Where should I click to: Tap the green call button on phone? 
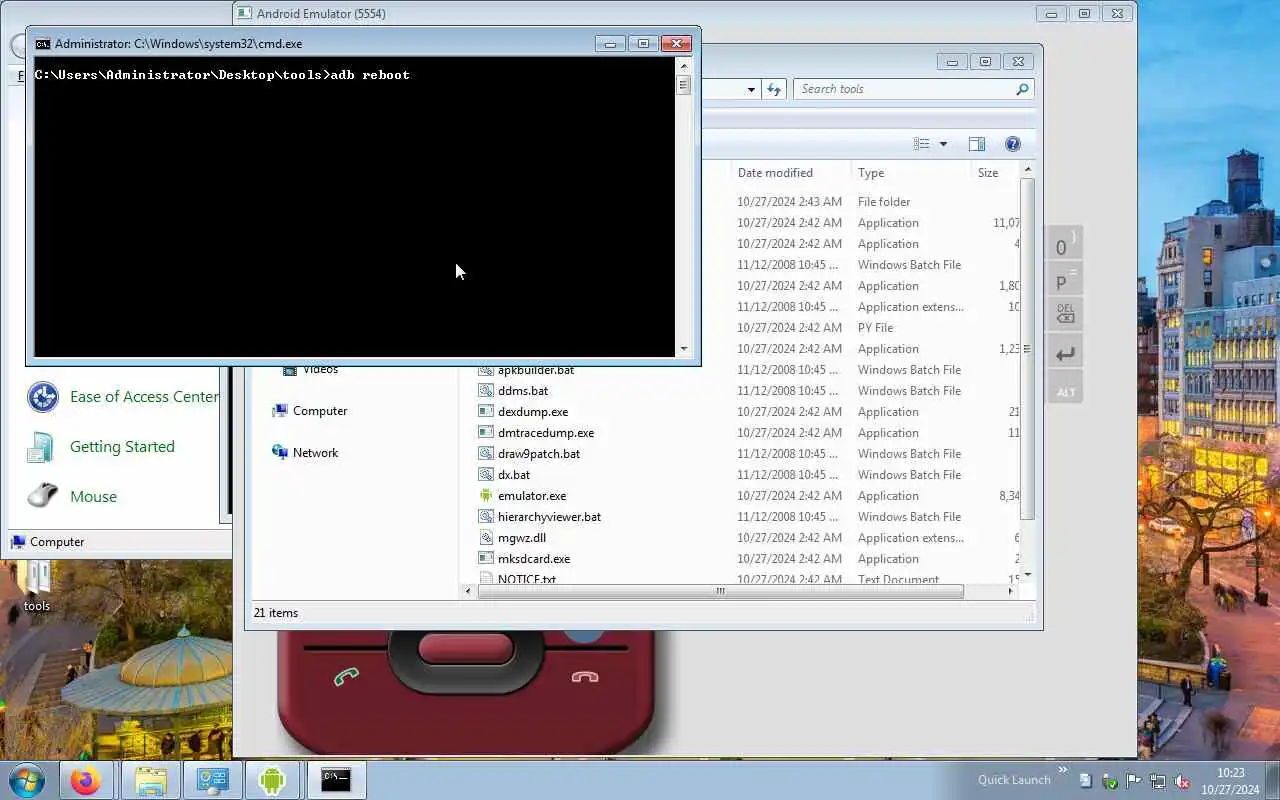coord(346,677)
